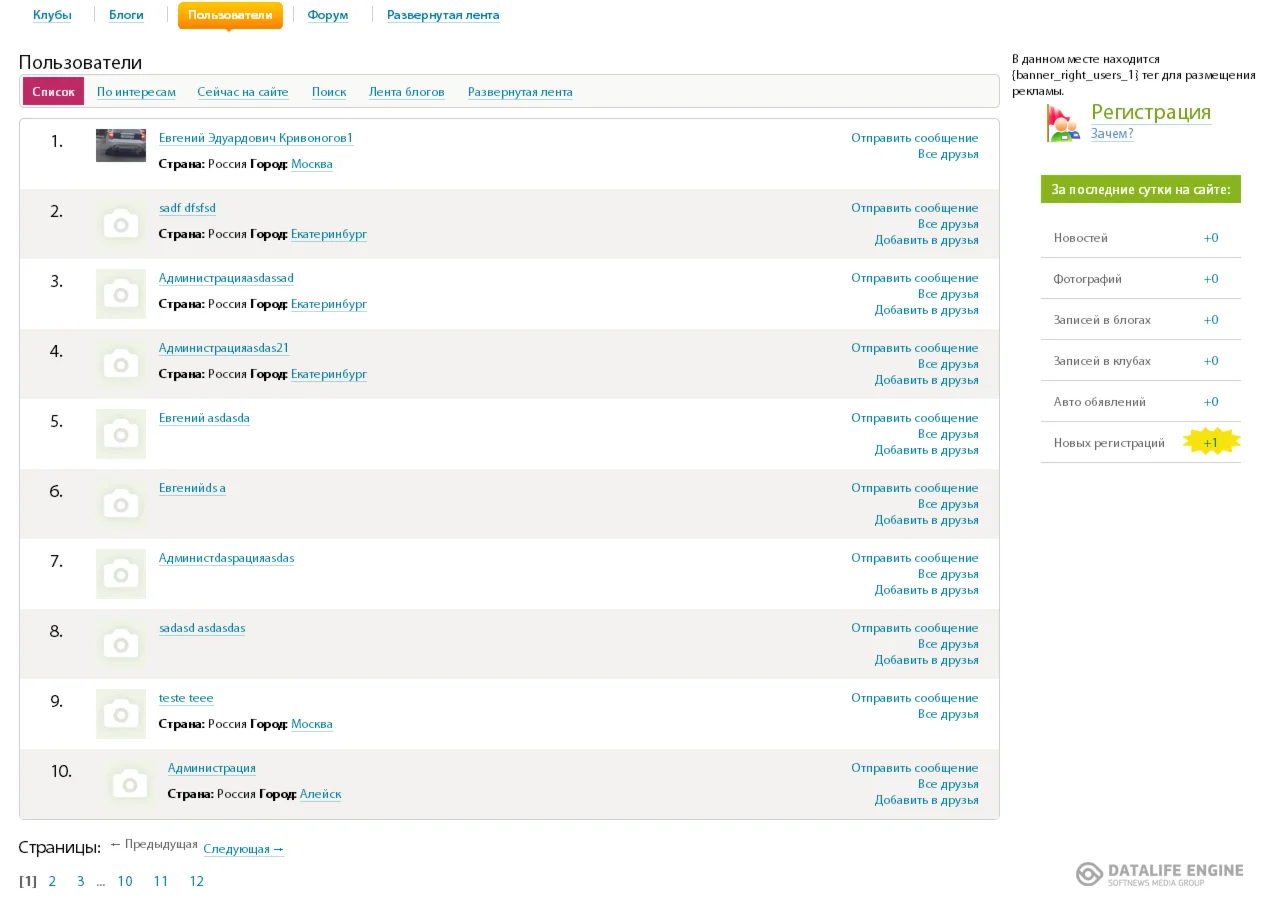Click the camera avatar of user Администрация
Screen dimensions: 1268x905
pyautogui.click(x=130, y=784)
